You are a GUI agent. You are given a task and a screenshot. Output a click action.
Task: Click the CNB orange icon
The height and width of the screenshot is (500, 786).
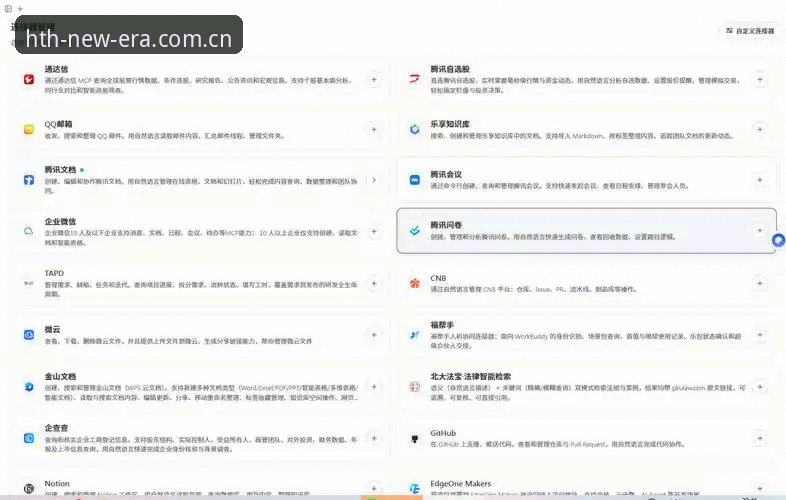[x=415, y=283]
